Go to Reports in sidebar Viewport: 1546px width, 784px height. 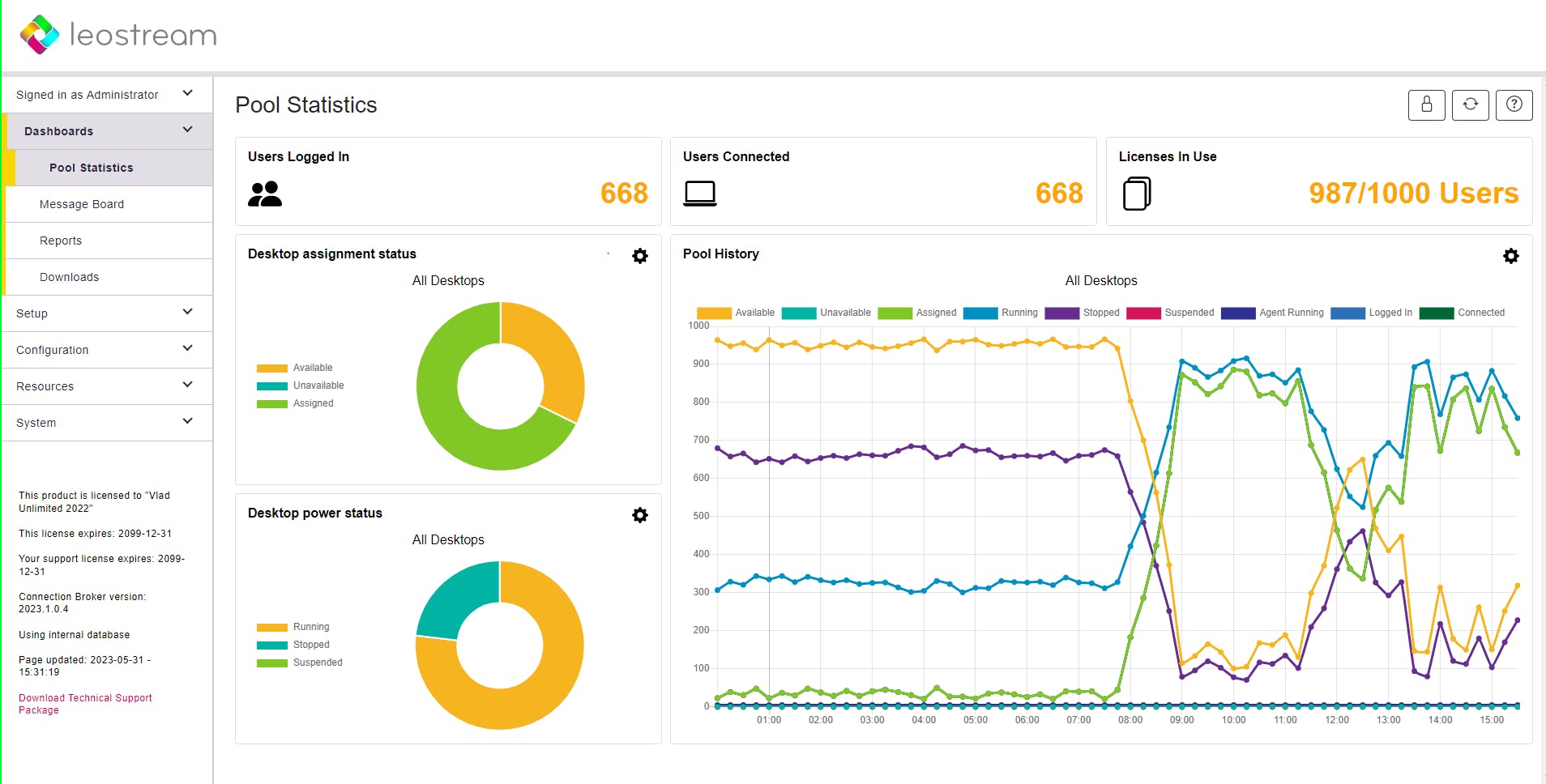click(x=61, y=241)
